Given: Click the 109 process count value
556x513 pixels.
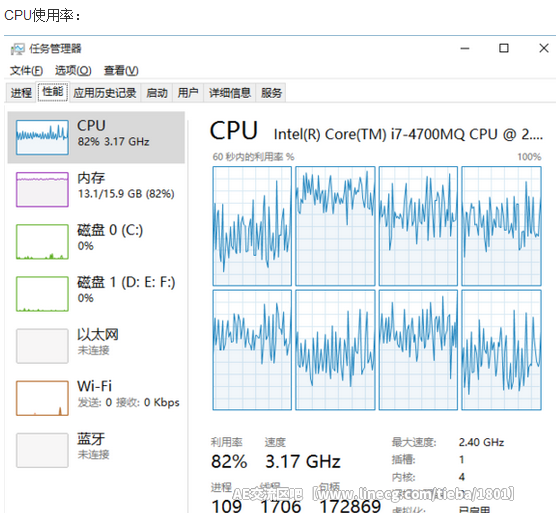Looking at the screenshot, I should point(227,506).
